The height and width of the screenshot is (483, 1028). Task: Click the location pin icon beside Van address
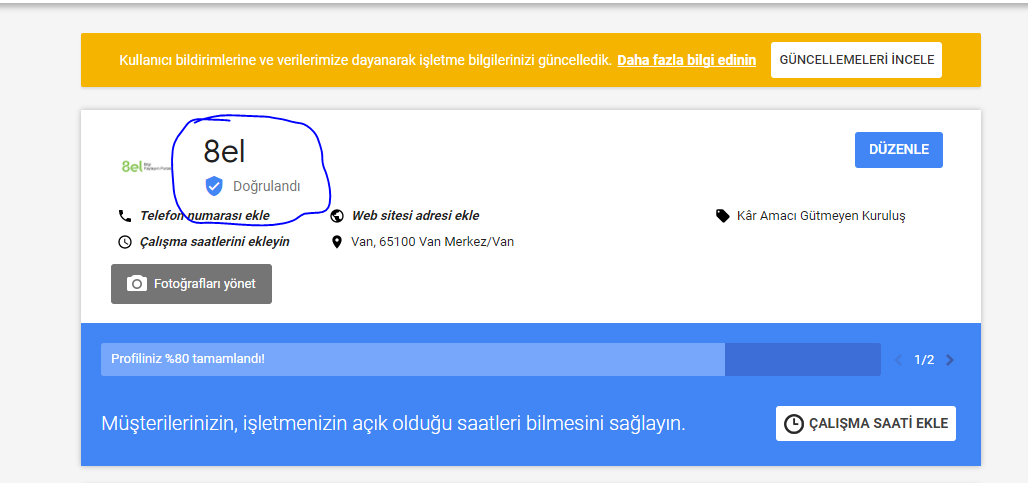point(337,242)
